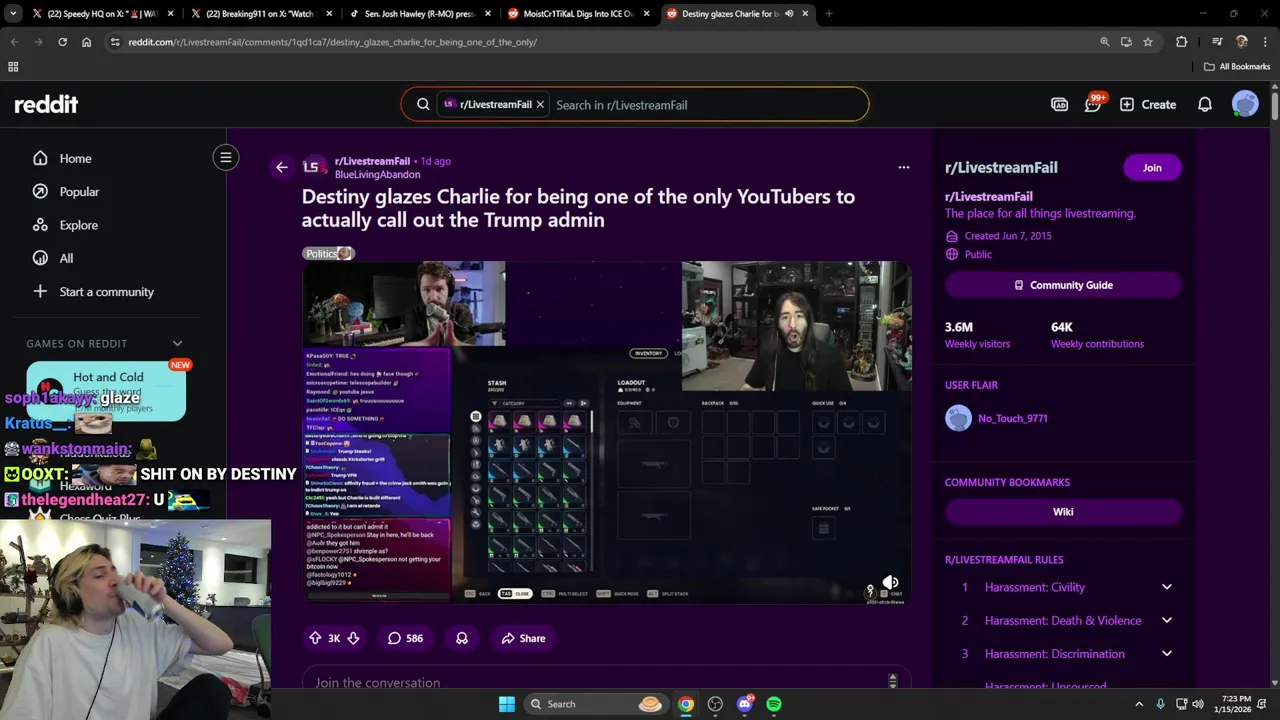Upvote the post
This screenshot has width=1280, height=720.
click(x=315, y=638)
